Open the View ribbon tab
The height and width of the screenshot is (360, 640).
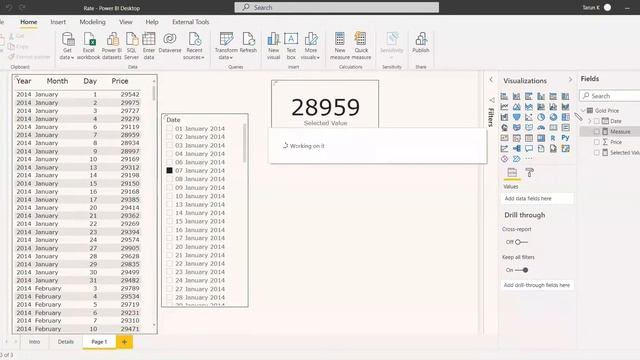coord(126,22)
